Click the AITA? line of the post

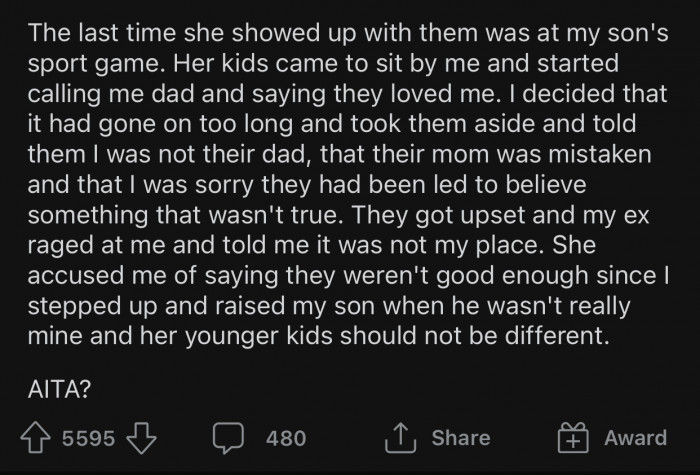click(x=59, y=389)
